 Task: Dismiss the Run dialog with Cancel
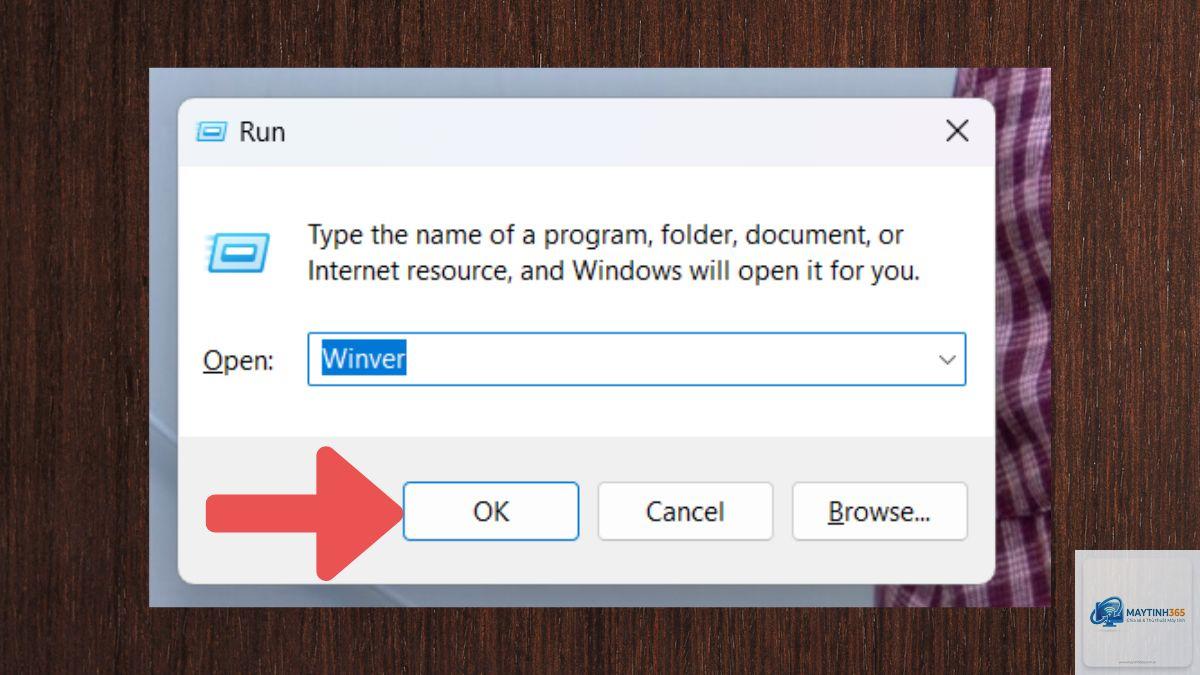[685, 511]
